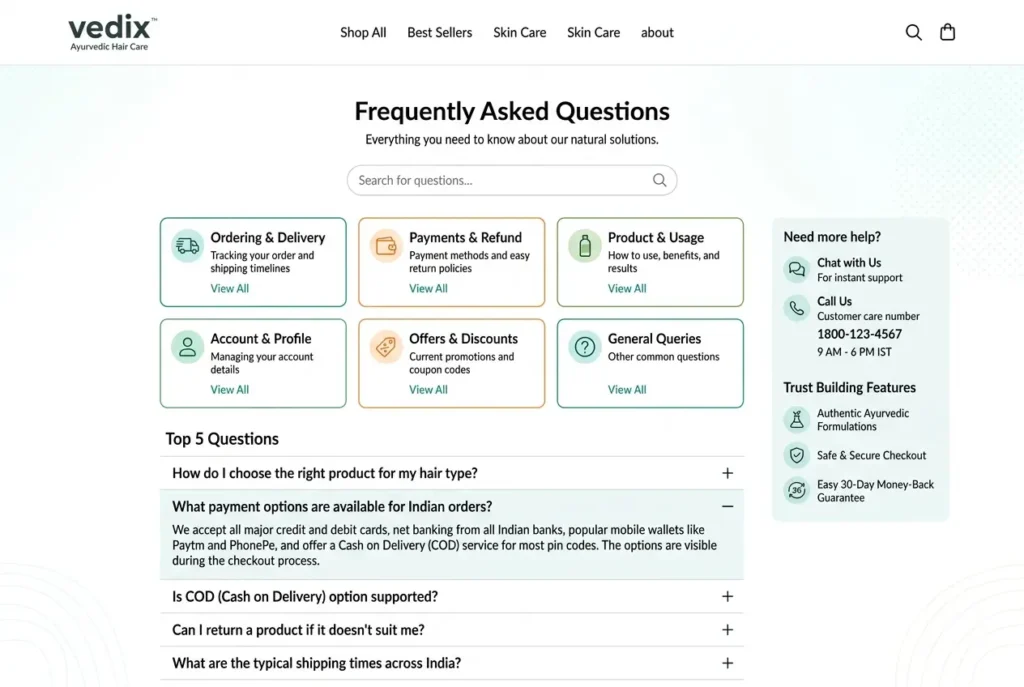Select the about menu item
This screenshot has width=1024, height=687.
tap(657, 32)
